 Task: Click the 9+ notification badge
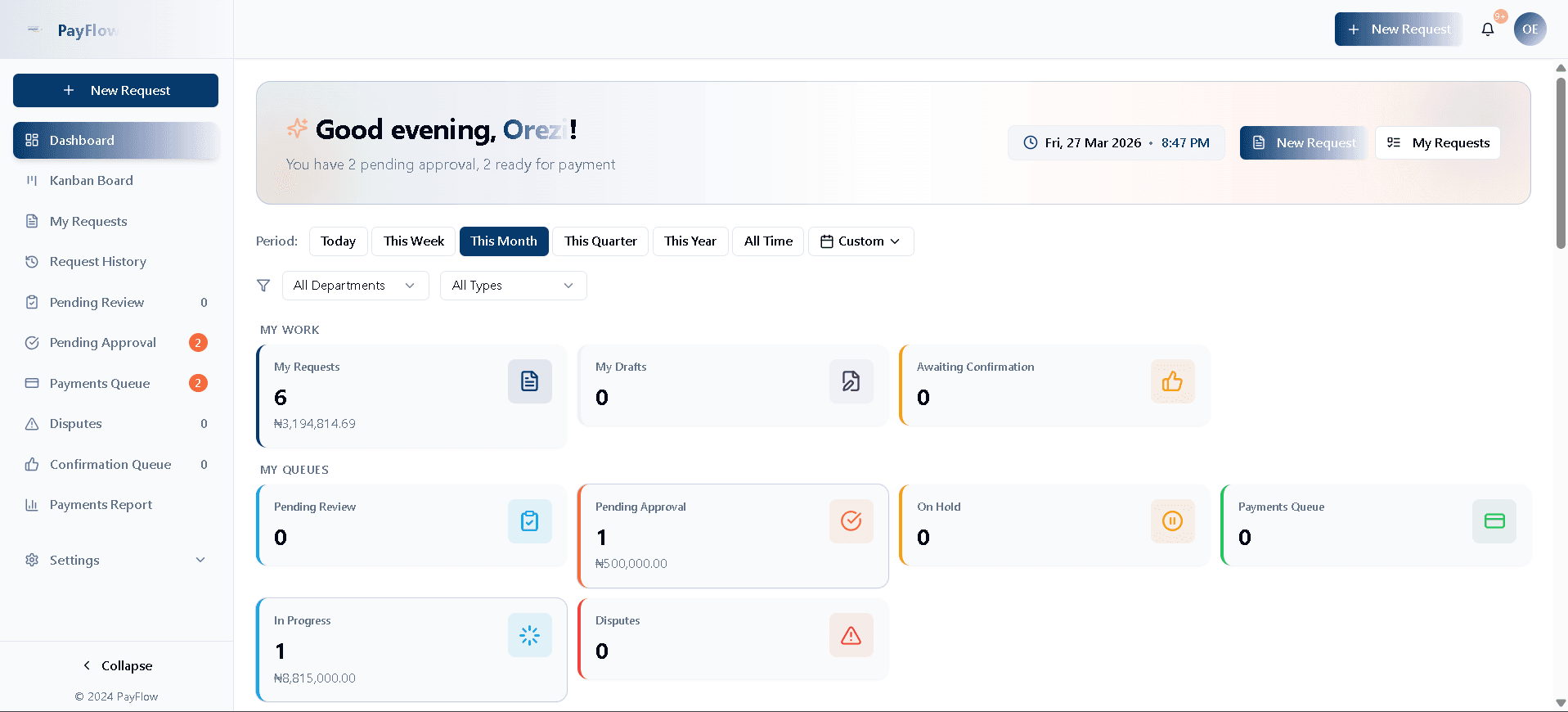pyautogui.click(x=1500, y=16)
